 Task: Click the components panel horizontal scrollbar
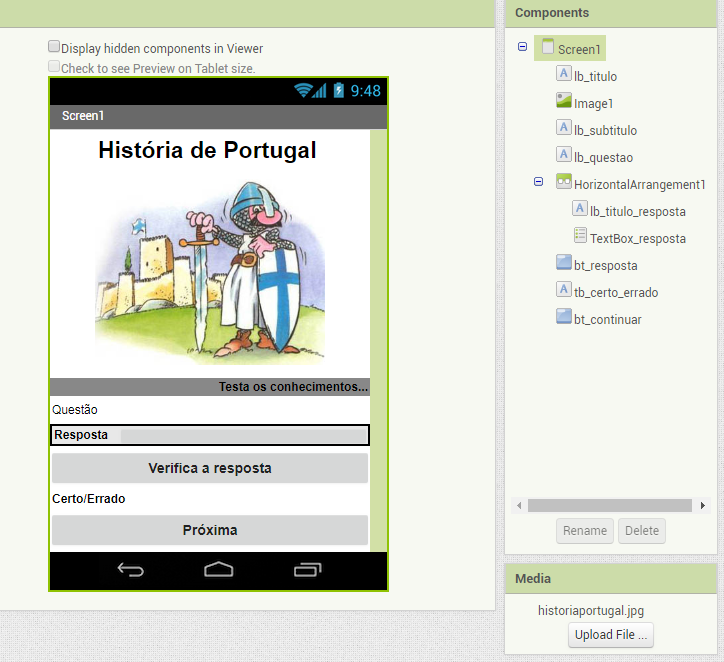click(609, 506)
